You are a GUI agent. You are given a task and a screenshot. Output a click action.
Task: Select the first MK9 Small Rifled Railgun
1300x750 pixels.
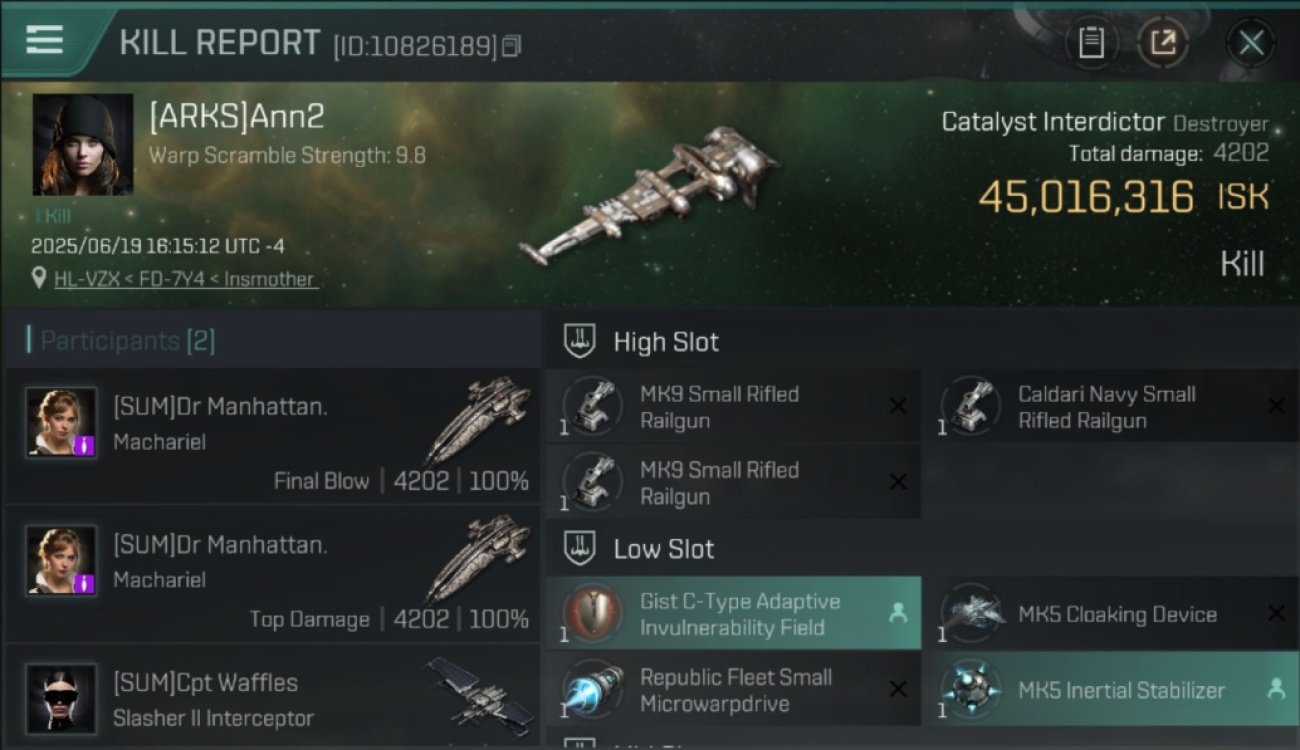point(733,407)
